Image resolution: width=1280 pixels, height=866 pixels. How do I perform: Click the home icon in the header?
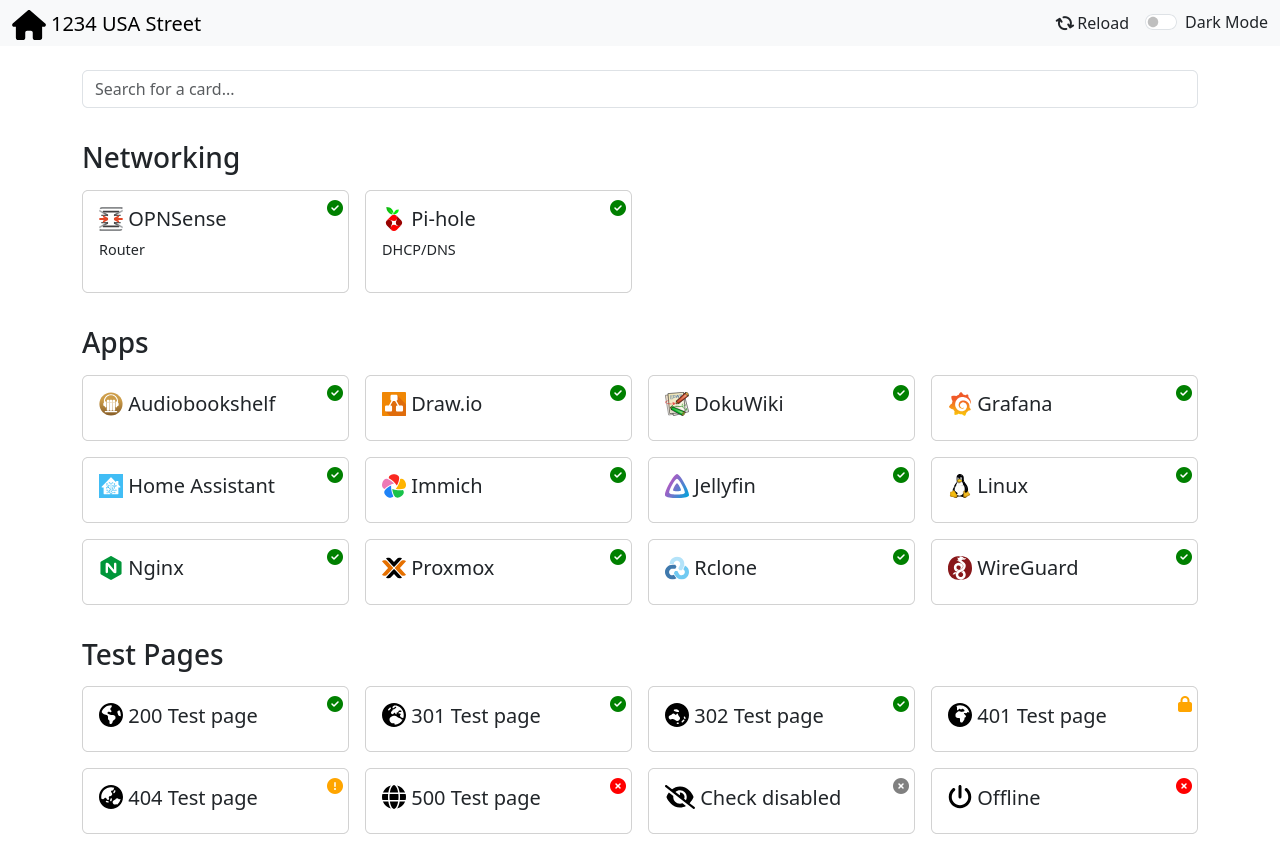pos(29,24)
